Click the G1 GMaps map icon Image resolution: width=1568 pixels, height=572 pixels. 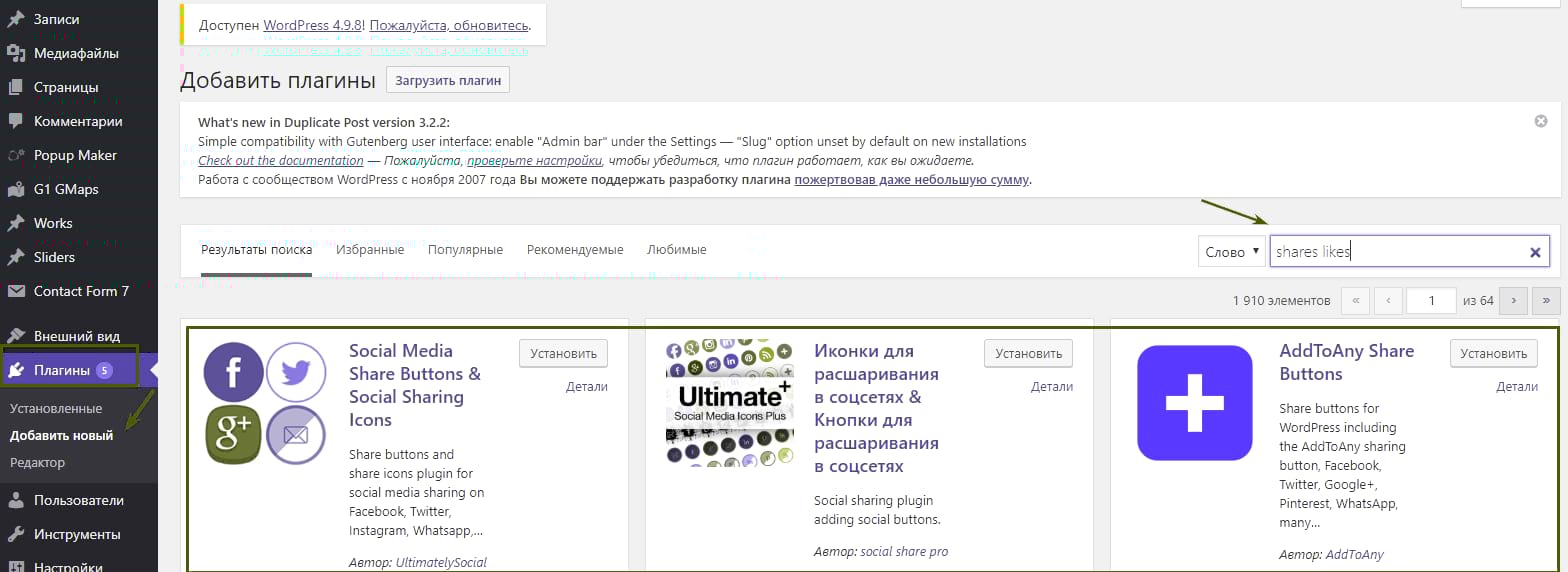[16, 189]
